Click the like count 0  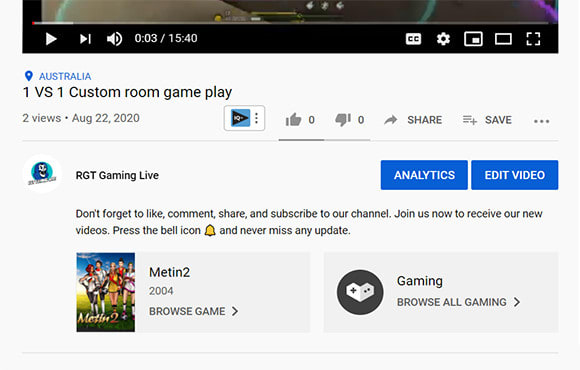311,120
